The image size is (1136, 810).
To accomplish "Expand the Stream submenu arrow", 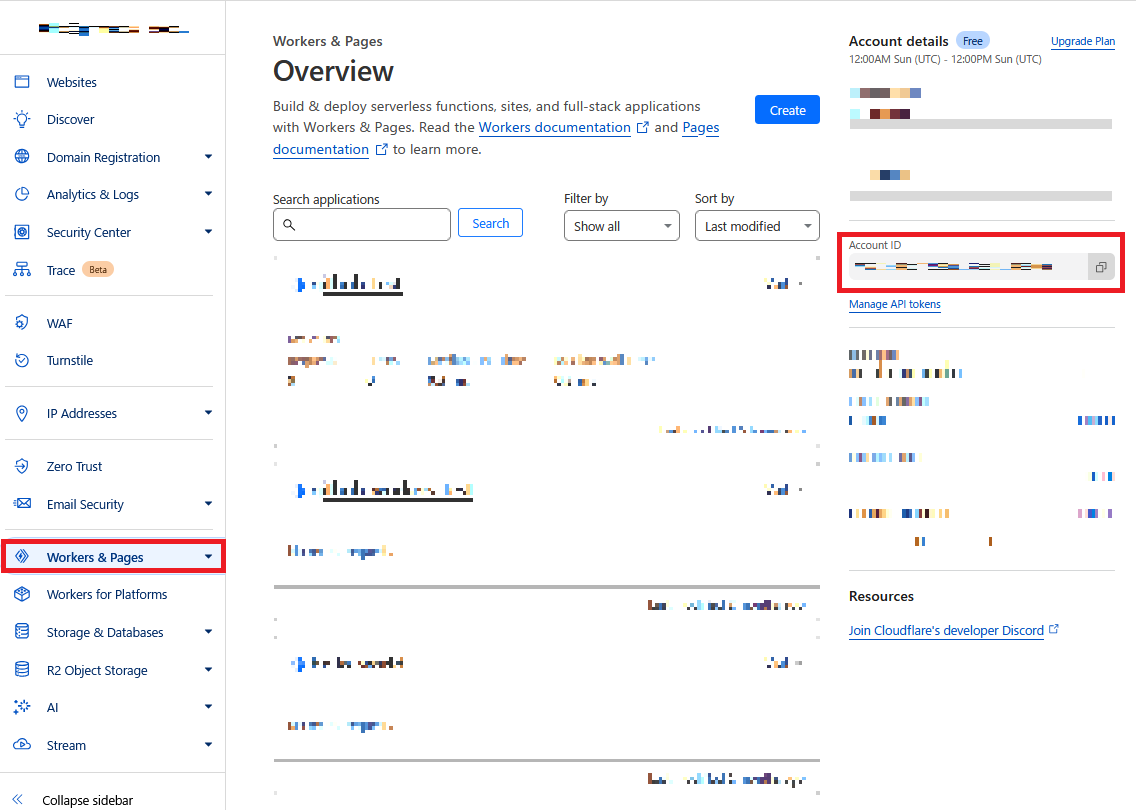I will tap(209, 745).
